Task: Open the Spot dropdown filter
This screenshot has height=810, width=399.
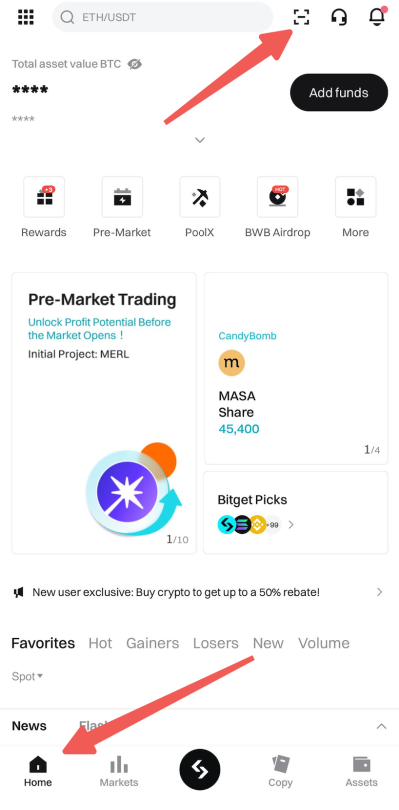Action: click(27, 676)
